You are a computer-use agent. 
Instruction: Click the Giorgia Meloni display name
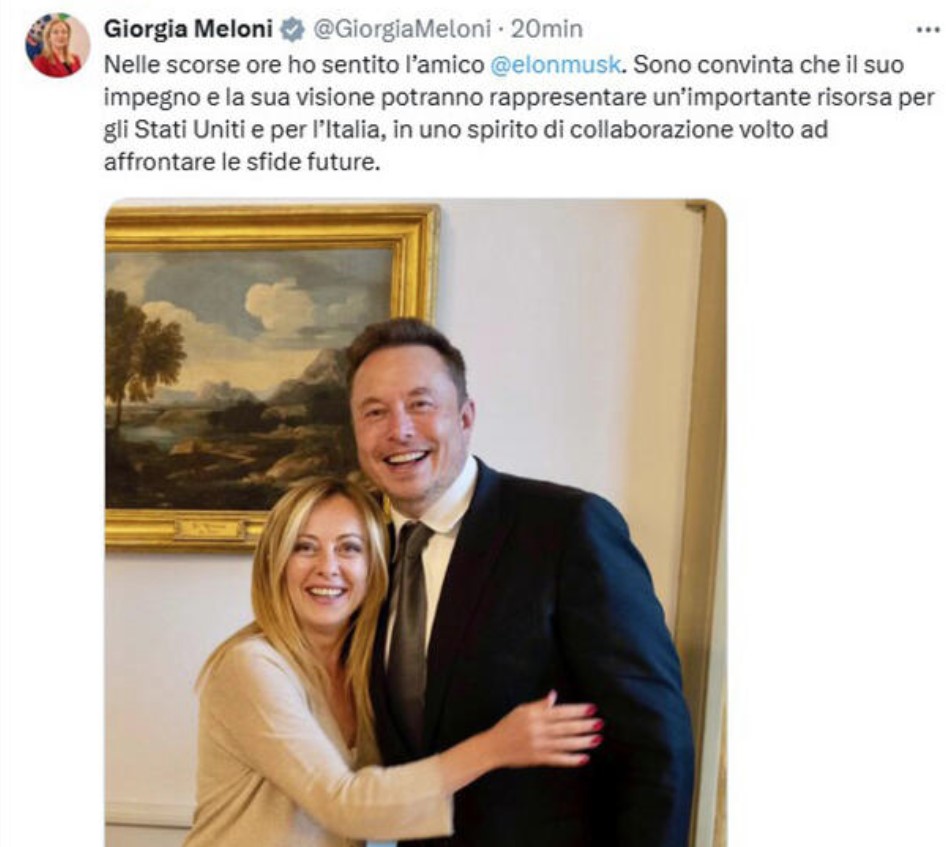(x=188, y=29)
